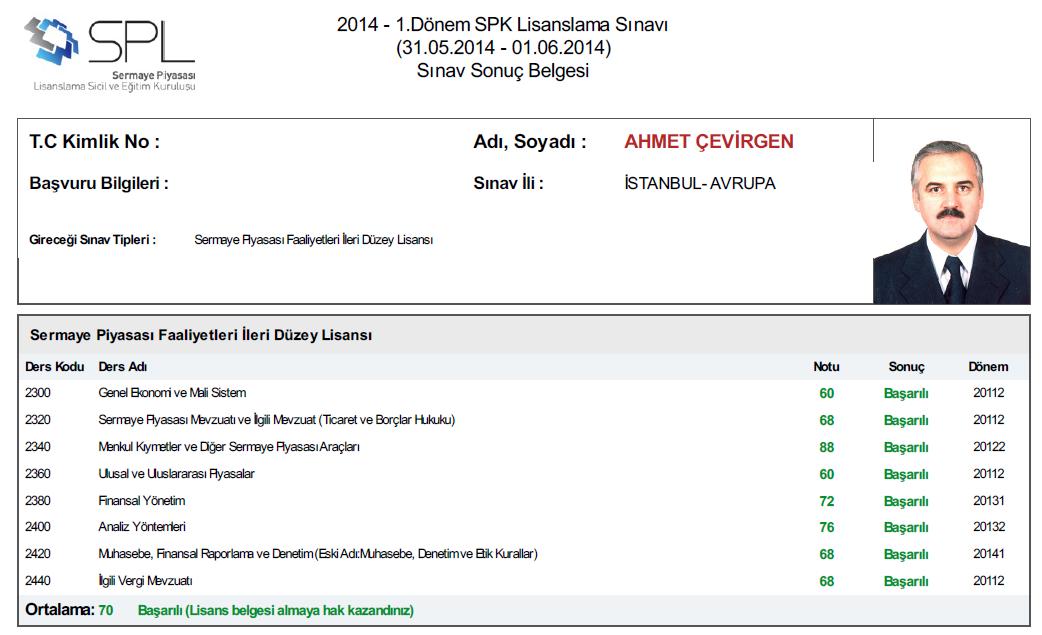
Task: Select course 'Finansal Yönetim'
Action: click(x=142, y=501)
